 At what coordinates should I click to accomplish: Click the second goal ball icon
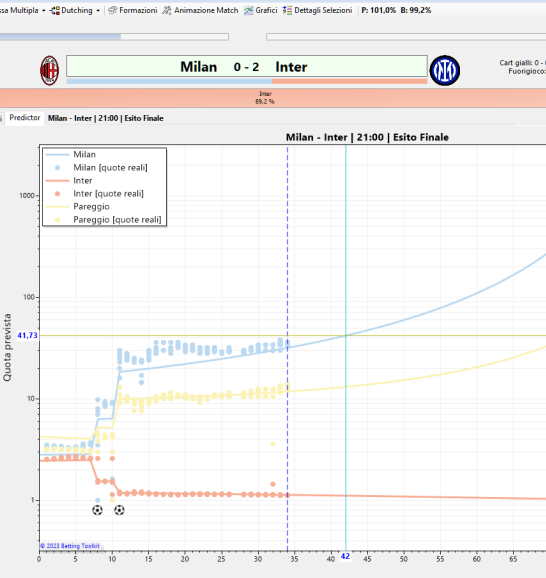tap(119, 510)
